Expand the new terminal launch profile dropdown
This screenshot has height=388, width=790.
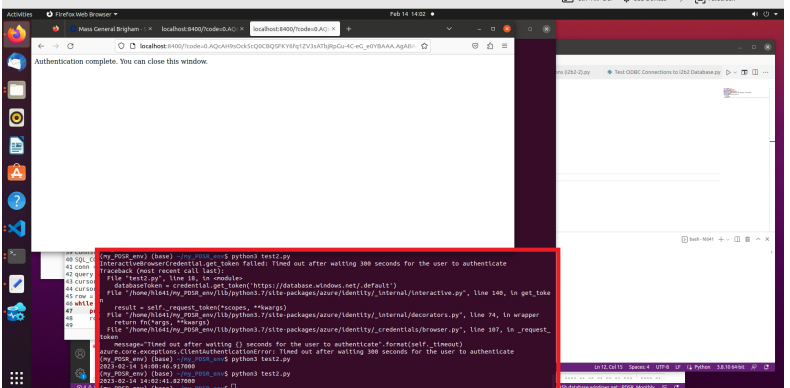pyautogui.click(x=728, y=239)
